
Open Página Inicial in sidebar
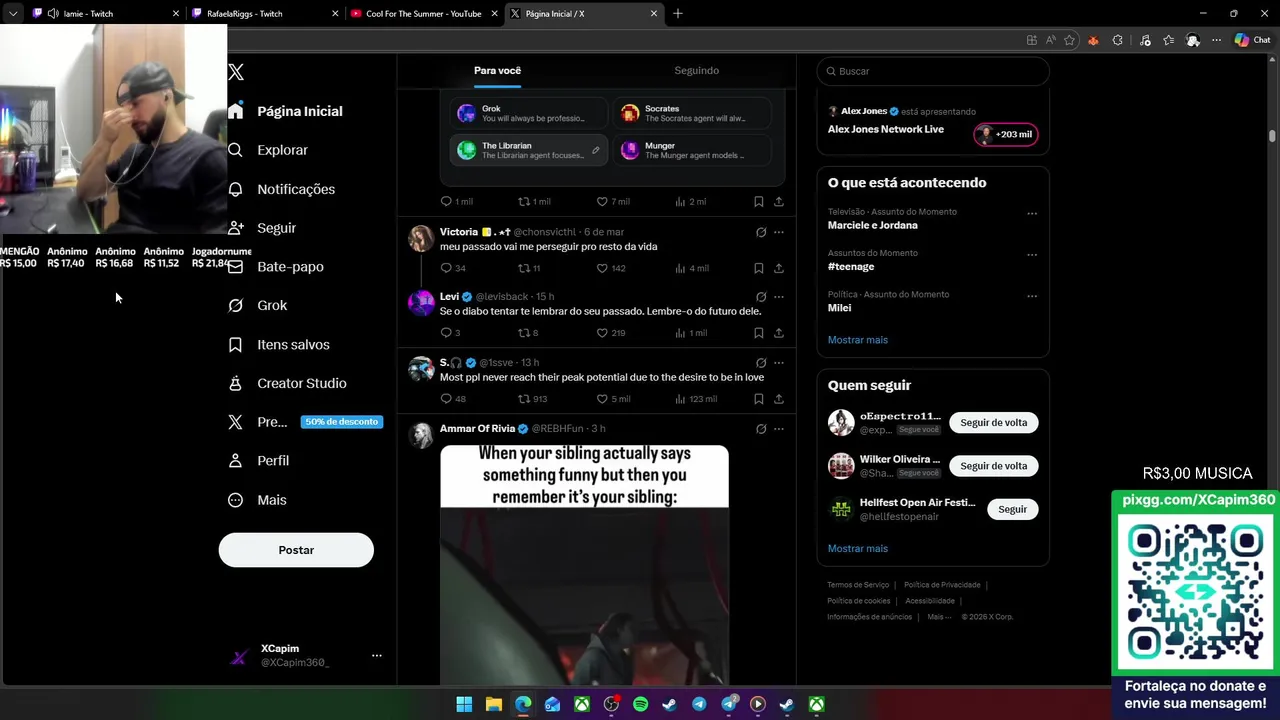click(286, 111)
